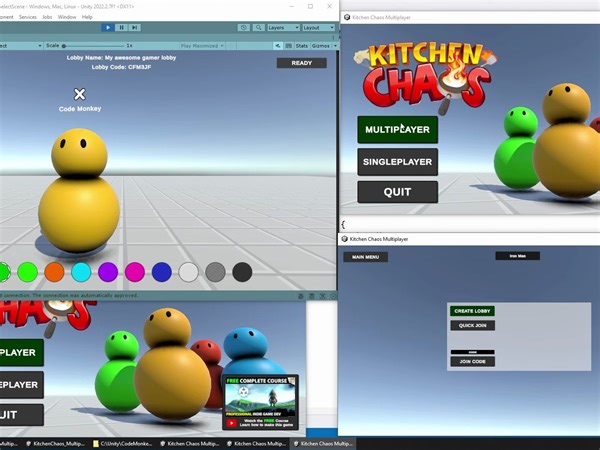Screen dimensions: 600x450
Task: Open the Game view three-dot options menu
Action: pos(334,38)
